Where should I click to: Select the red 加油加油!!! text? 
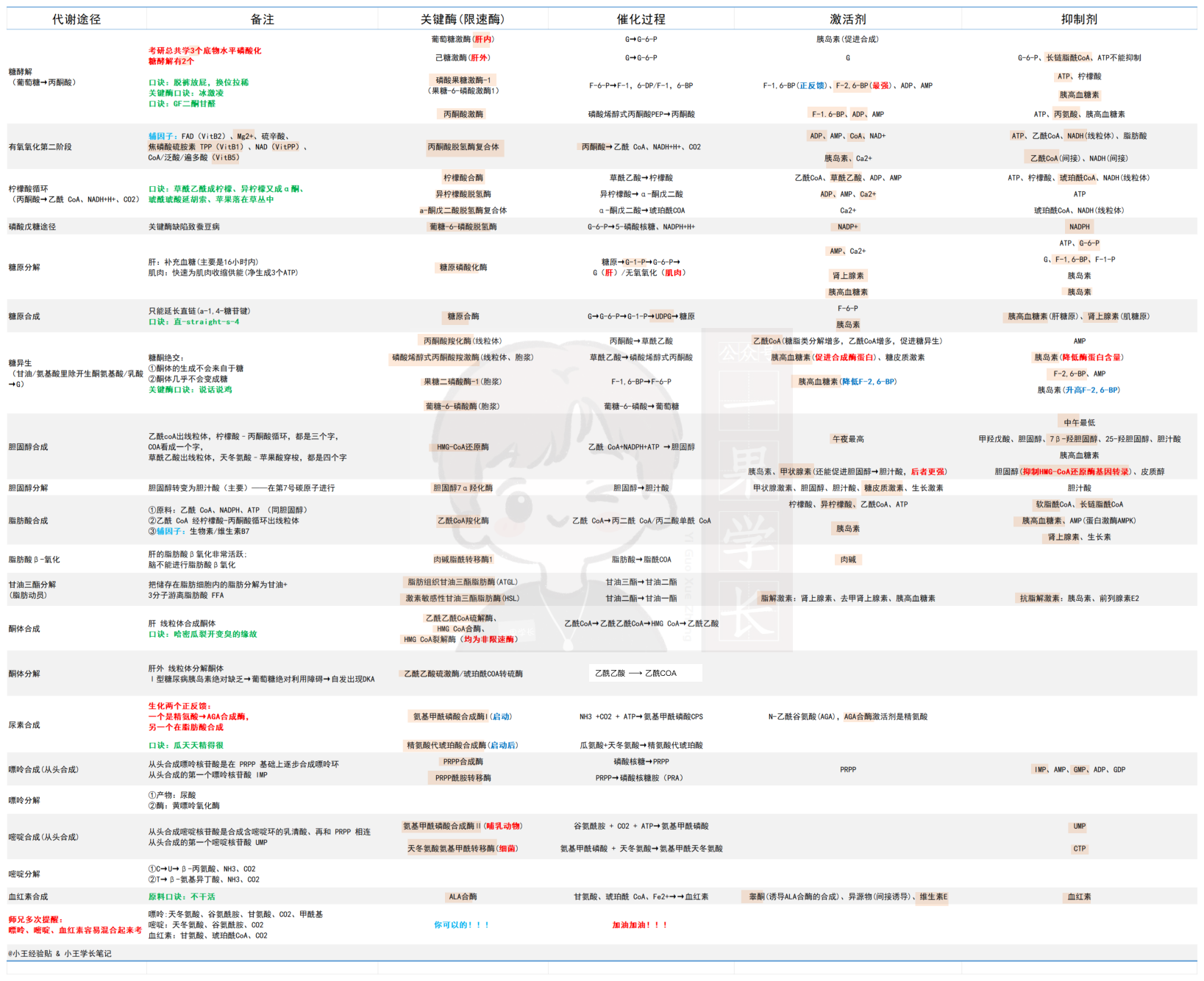tap(640, 925)
